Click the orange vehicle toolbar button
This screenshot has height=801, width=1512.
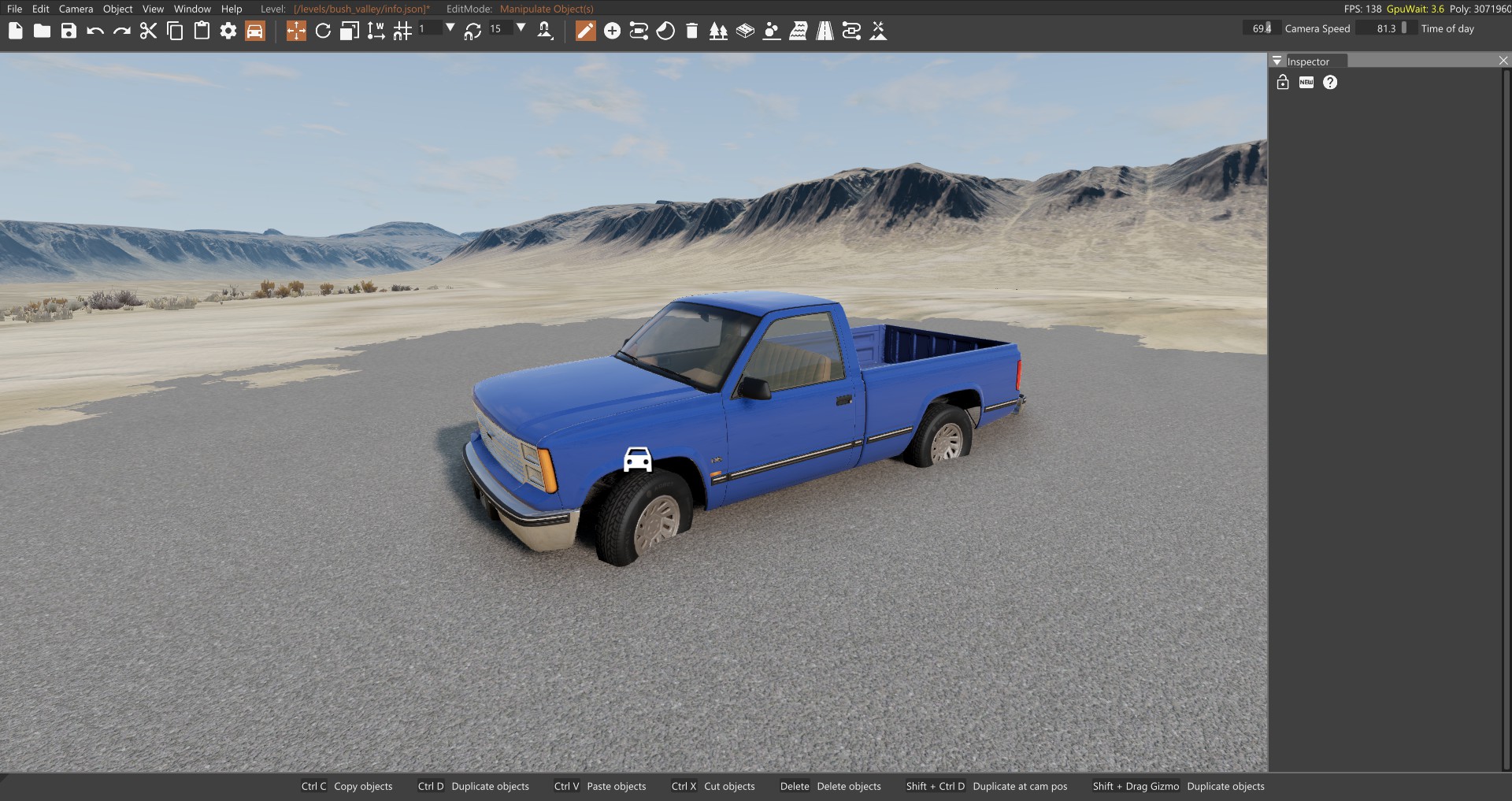(255, 31)
